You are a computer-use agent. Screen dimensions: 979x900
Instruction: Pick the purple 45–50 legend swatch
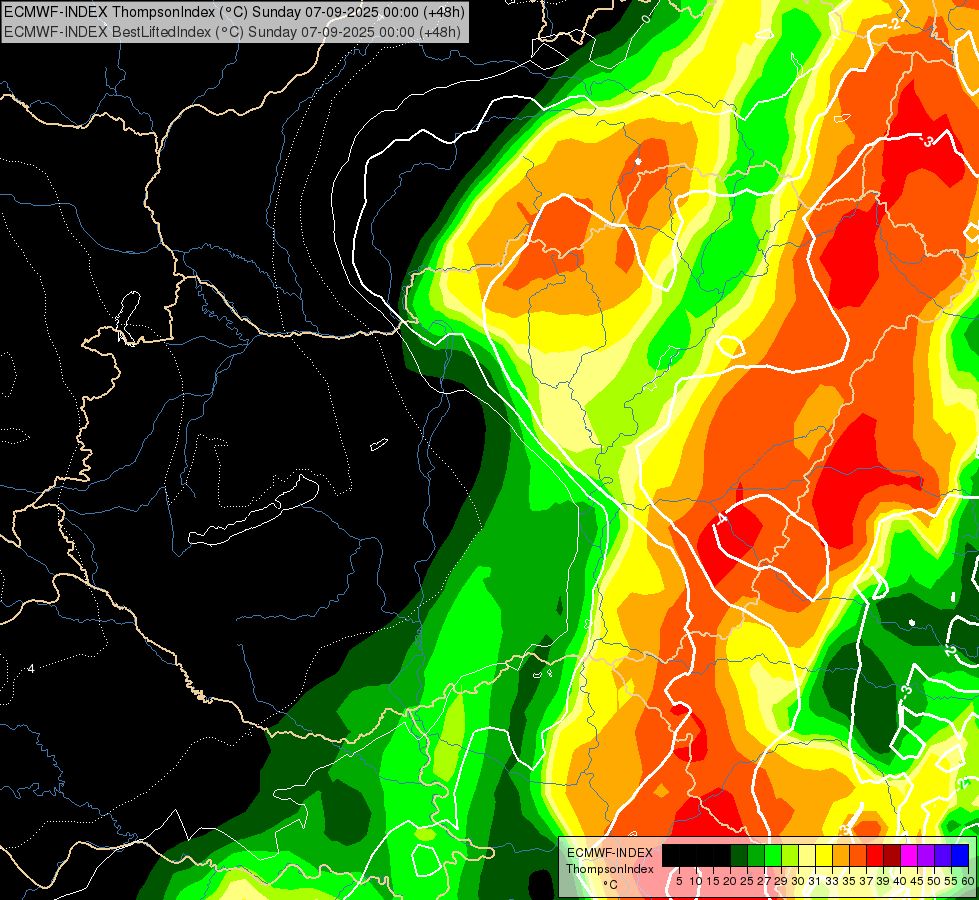click(x=926, y=856)
